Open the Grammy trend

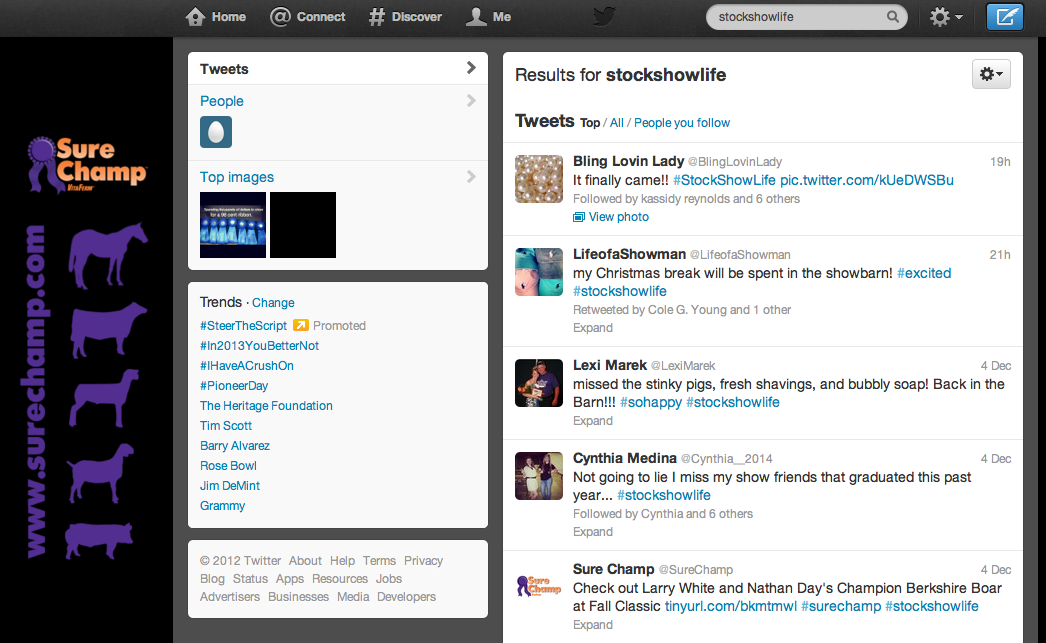click(x=223, y=506)
